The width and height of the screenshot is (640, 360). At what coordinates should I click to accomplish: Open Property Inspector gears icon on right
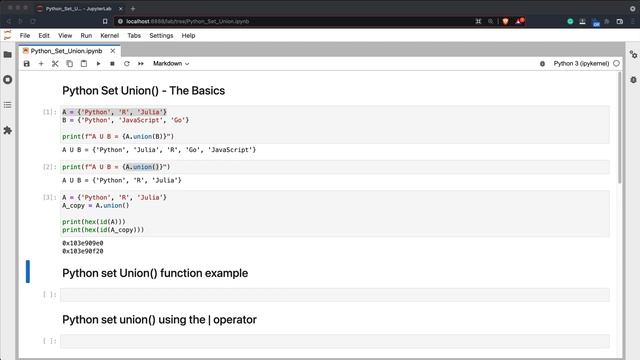[633, 55]
